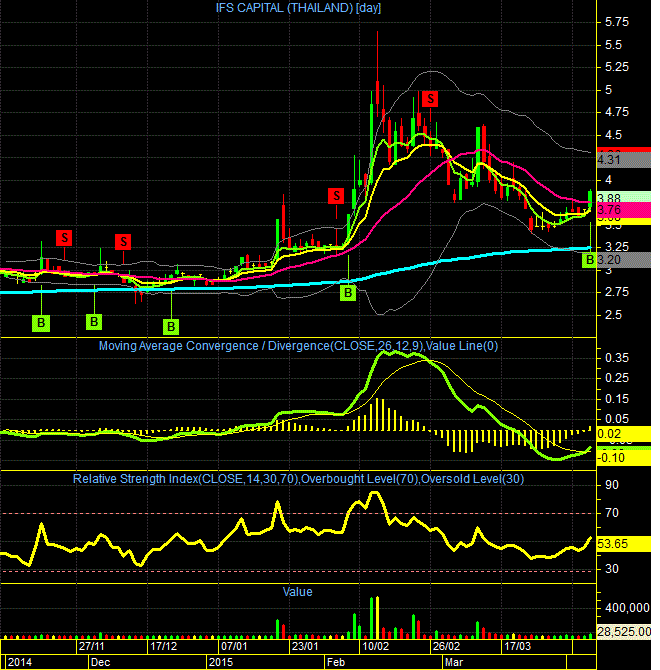Click the yellow 53.65 RSI value tag
This screenshot has width=660, height=670.
click(623, 544)
